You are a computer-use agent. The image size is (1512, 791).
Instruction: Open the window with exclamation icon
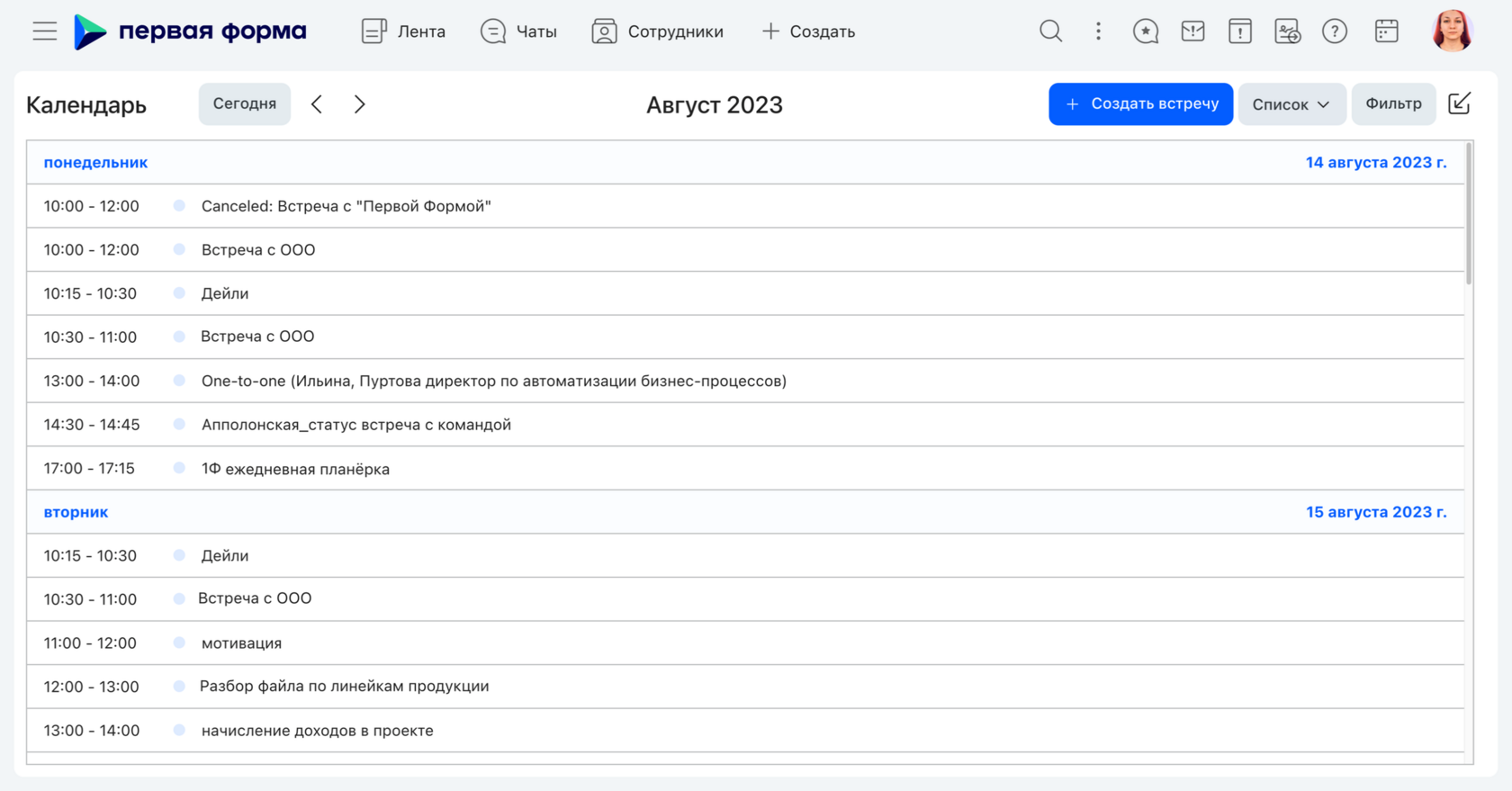click(1240, 31)
